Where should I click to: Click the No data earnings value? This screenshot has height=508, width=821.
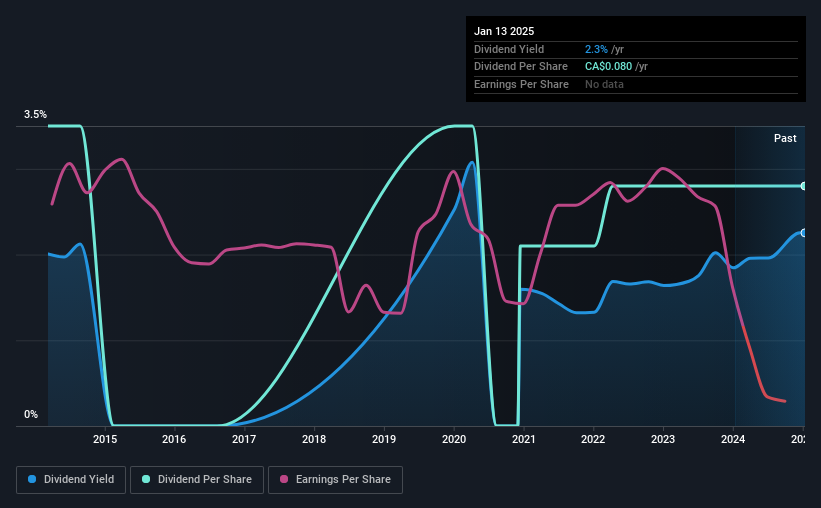coord(604,84)
